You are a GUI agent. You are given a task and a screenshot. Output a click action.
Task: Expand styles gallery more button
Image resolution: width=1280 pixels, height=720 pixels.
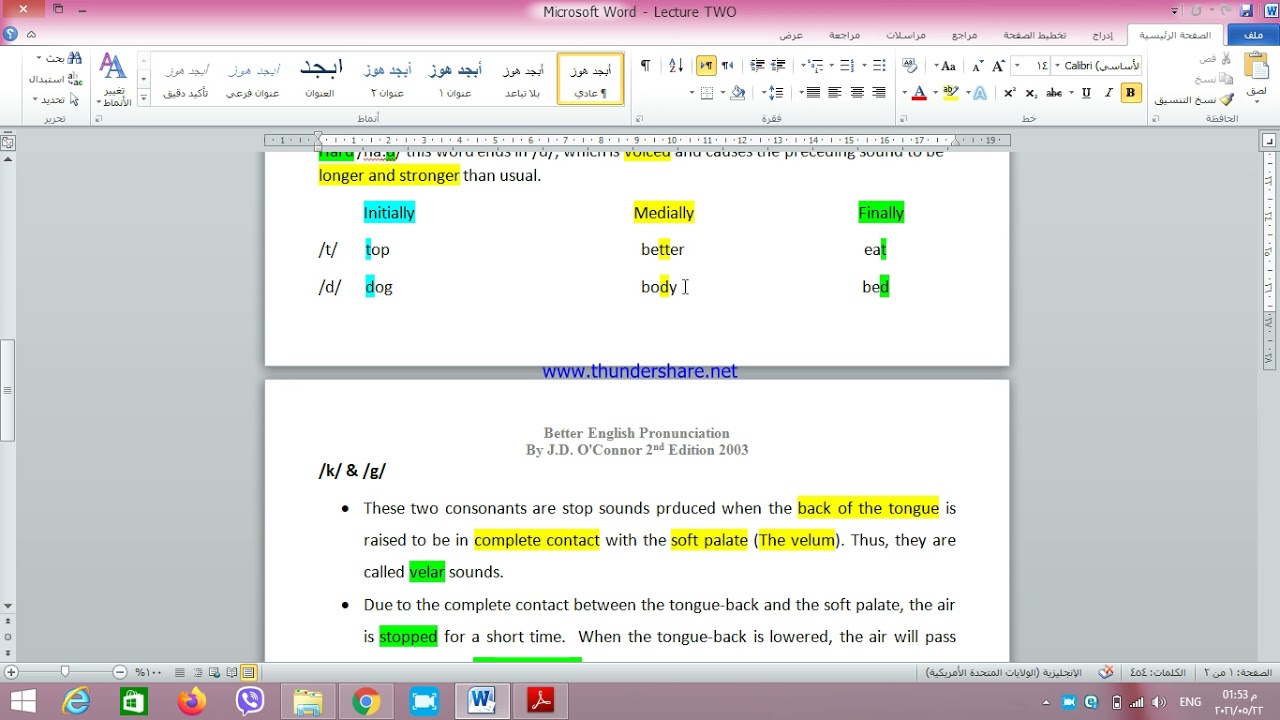click(143, 98)
